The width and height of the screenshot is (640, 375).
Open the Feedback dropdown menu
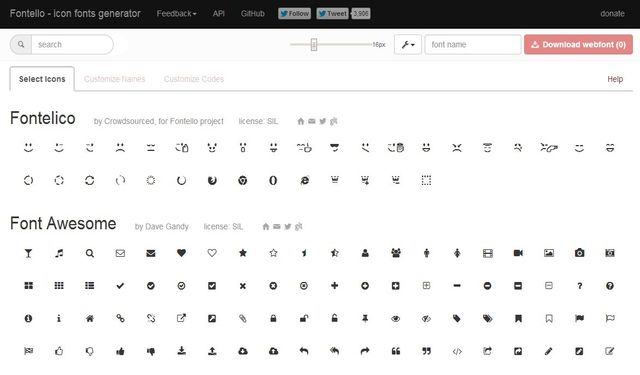click(x=176, y=13)
